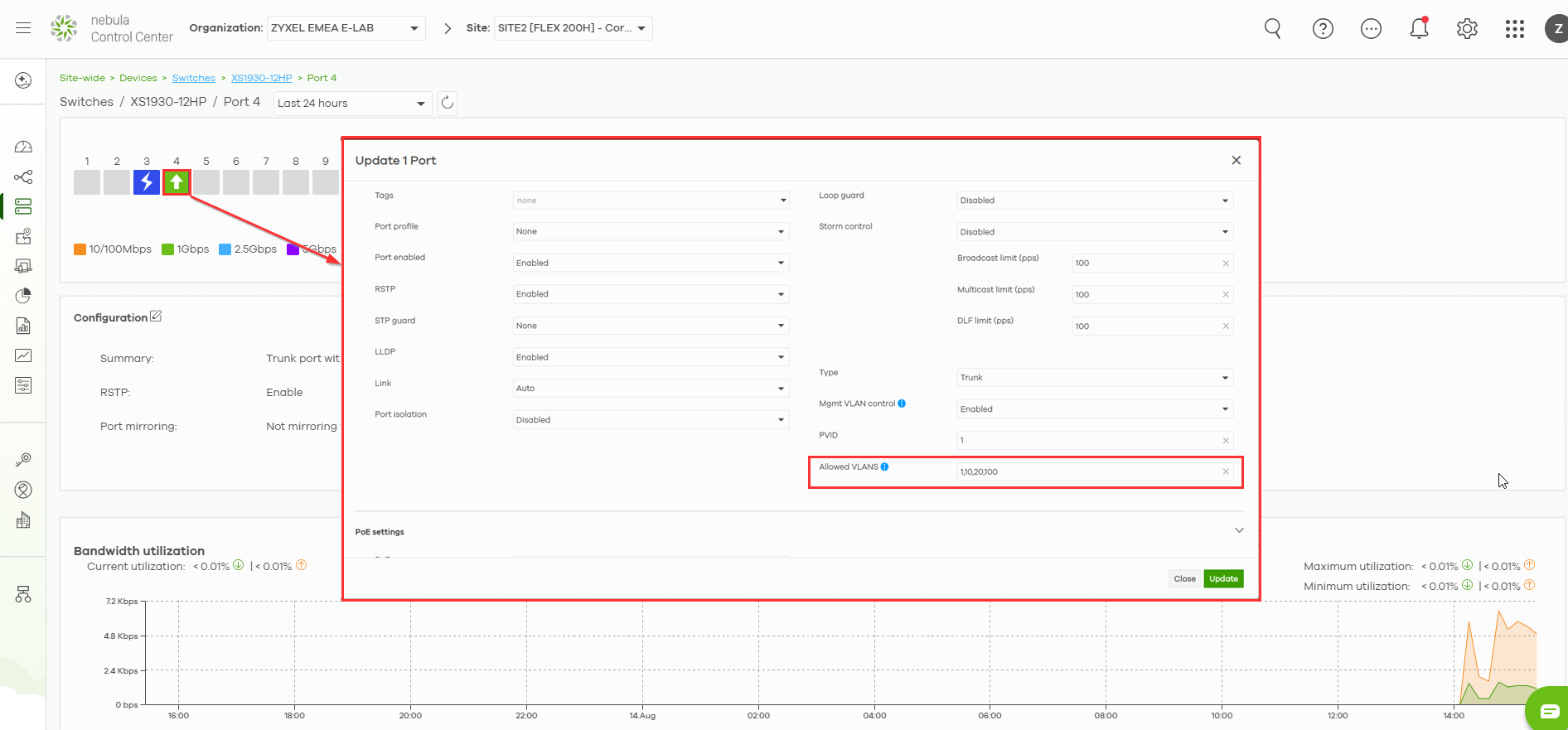
Task: Select the green port 4 square
Action: point(177,182)
